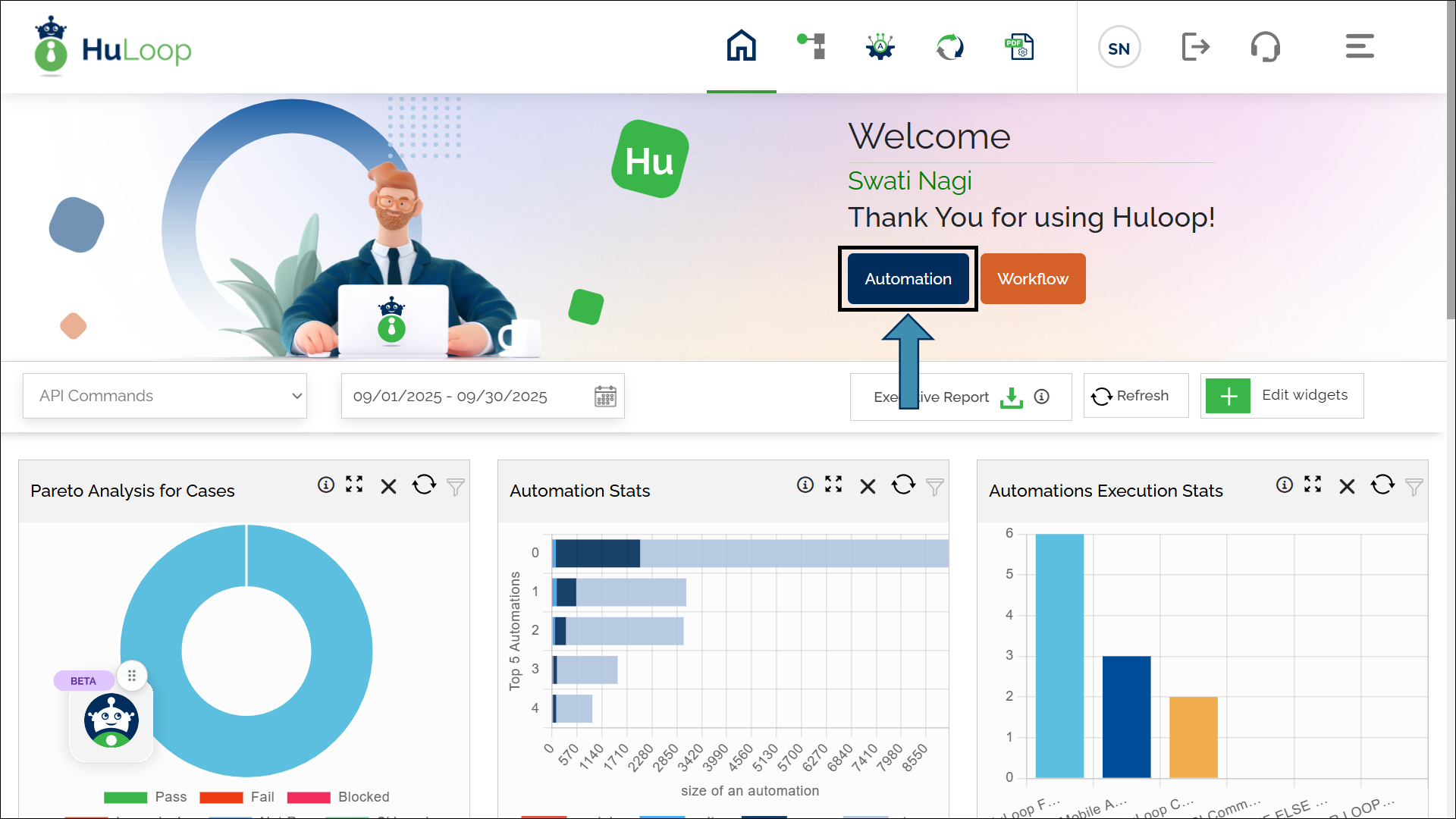The height and width of the screenshot is (819, 1456).
Task: Click the Automation button
Action: point(908,278)
